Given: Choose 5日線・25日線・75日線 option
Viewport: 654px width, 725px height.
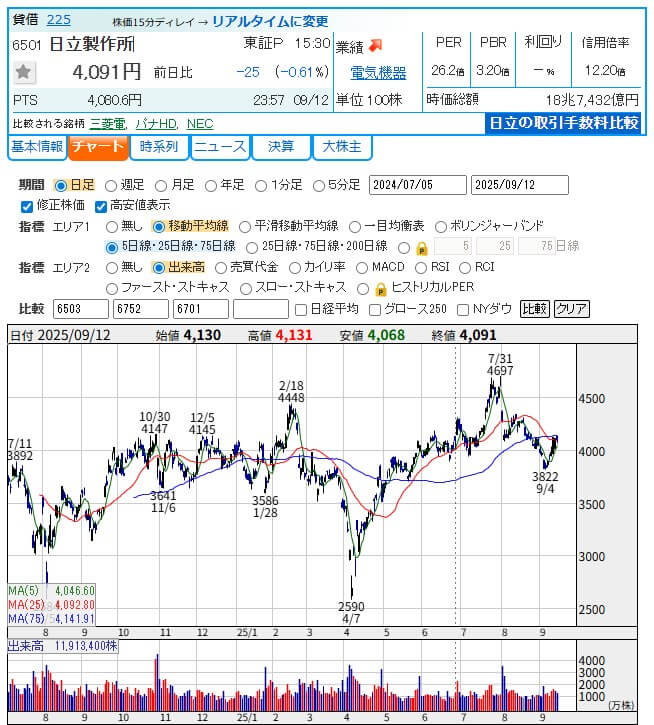Looking at the screenshot, I should (x=111, y=248).
